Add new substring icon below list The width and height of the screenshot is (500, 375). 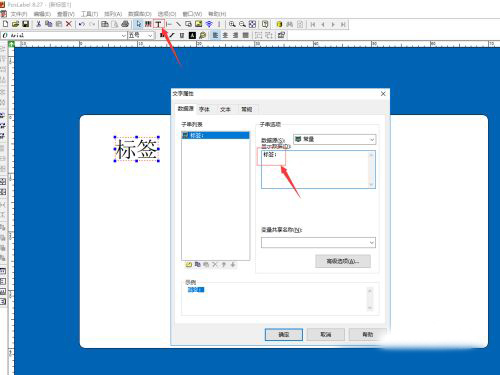coord(189,264)
